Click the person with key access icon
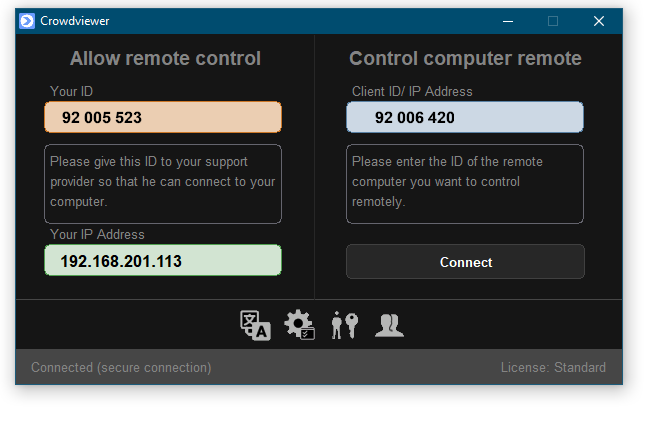 click(345, 325)
